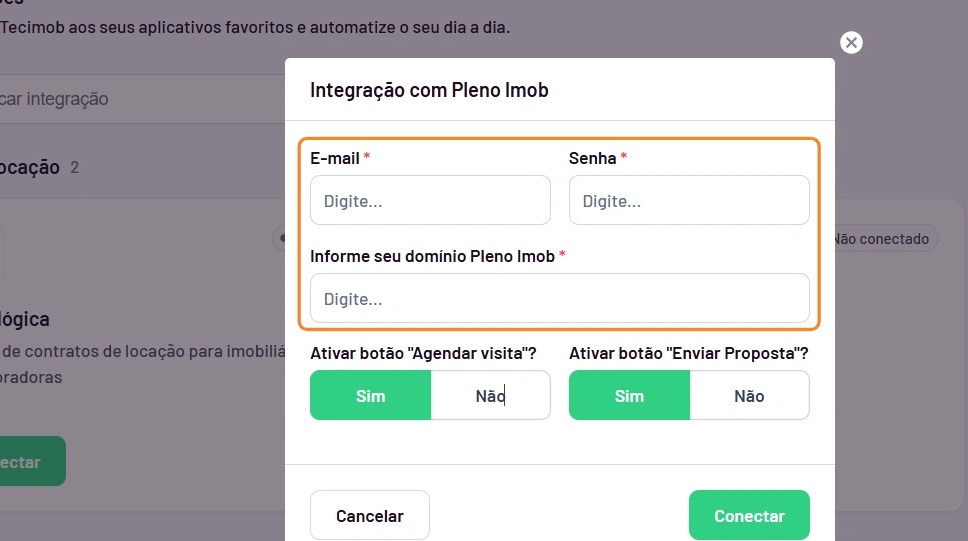
Task: Set "Enviar Proposta" option to Sim
Action: 629,395
